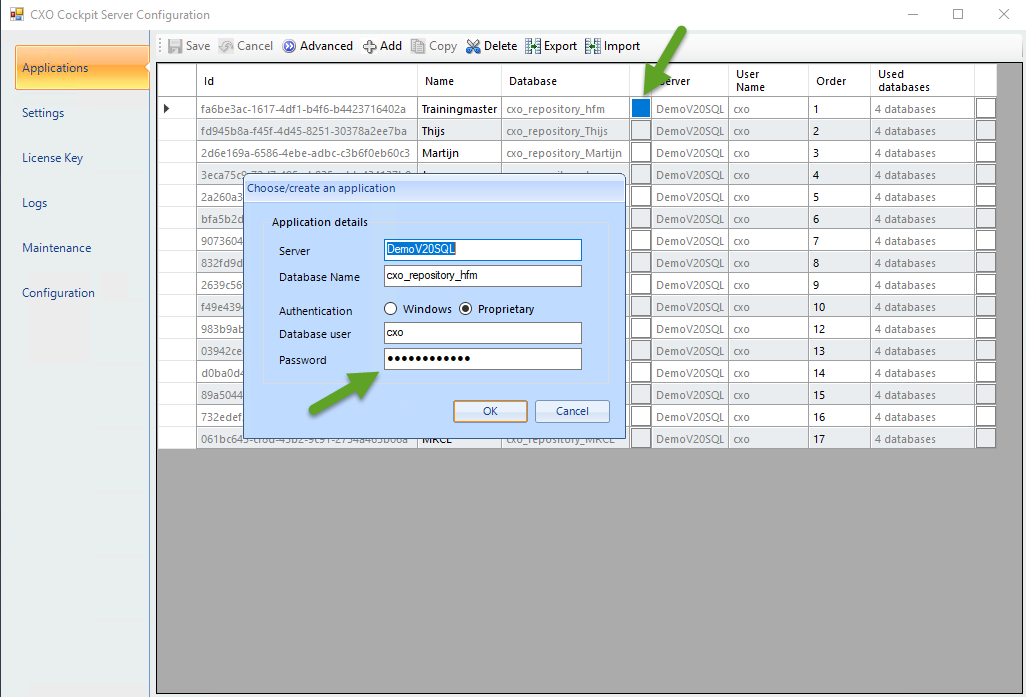Click the Save toolbar icon
Viewport: 1026px width, 697px height.
pos(175,46)
